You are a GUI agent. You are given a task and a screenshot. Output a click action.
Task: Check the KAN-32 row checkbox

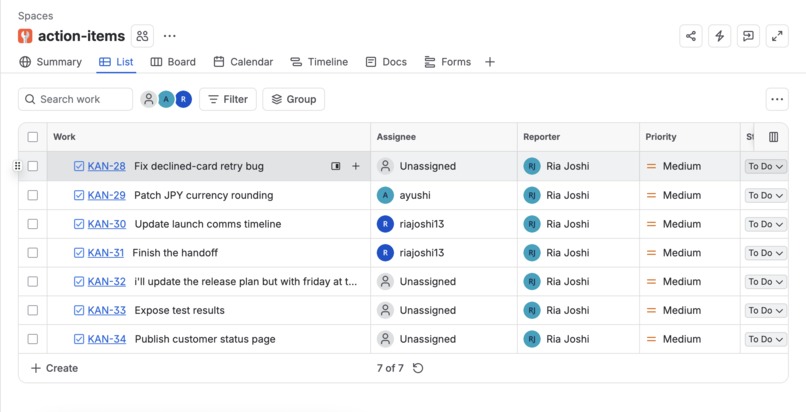[x=33, y=282]
